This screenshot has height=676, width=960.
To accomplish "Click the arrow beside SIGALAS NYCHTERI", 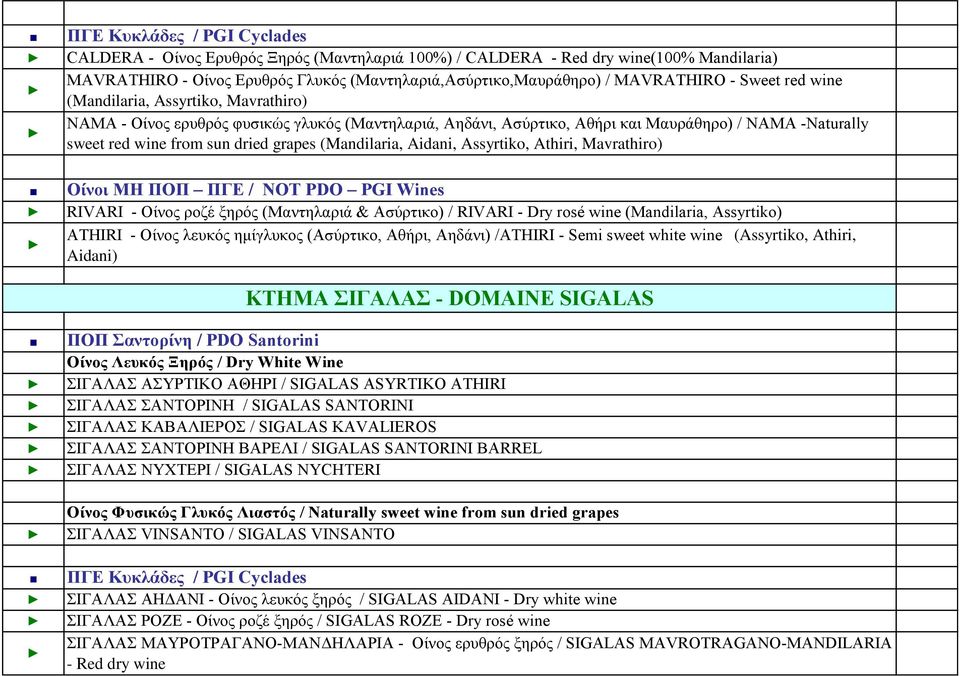I will pos(34,470).
